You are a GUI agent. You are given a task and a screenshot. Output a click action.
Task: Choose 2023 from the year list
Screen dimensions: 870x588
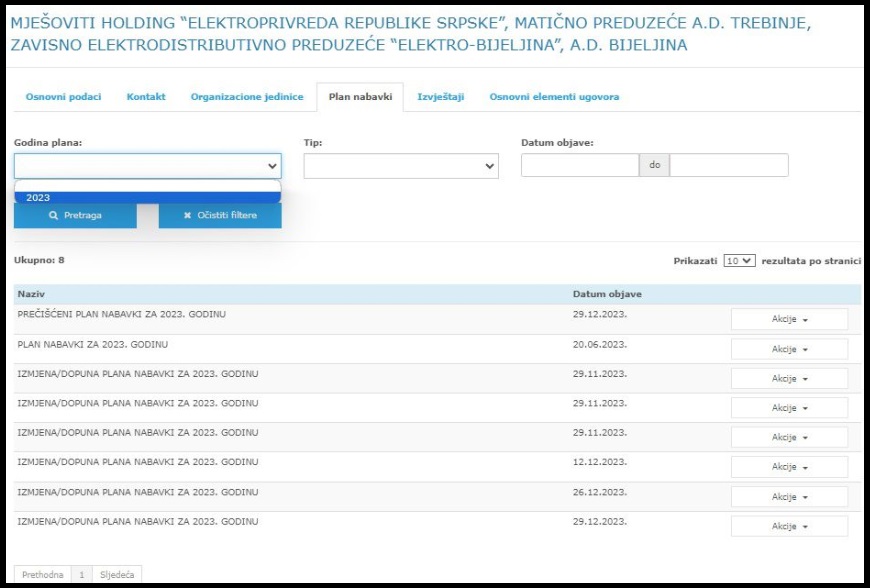pos(148,197)
